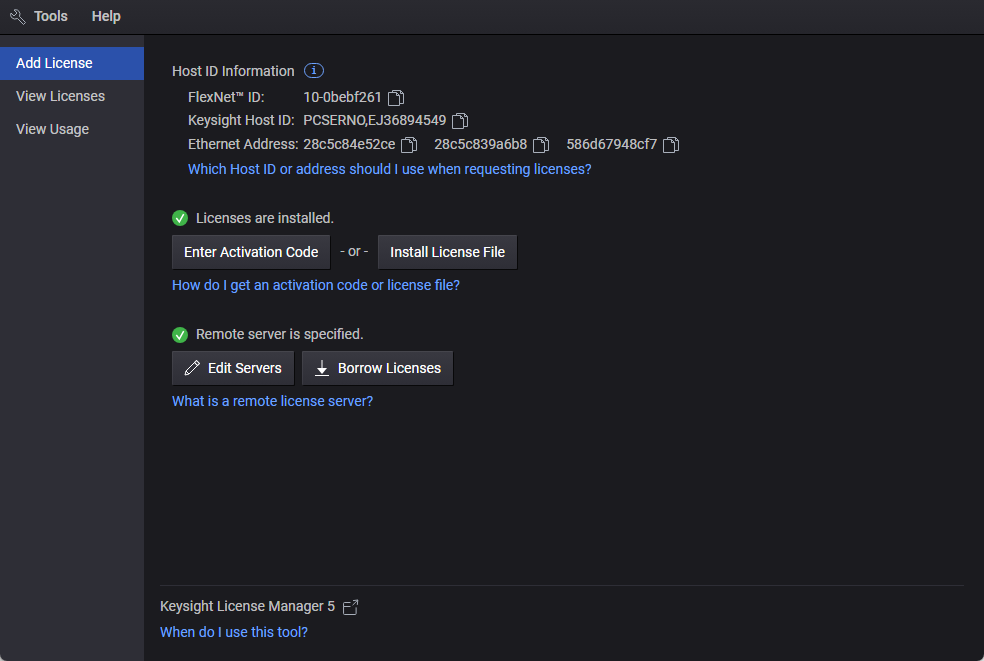Screen dimensions: 984x661
Task: Go to View Usage page
Action: click(x=52, y=129)
